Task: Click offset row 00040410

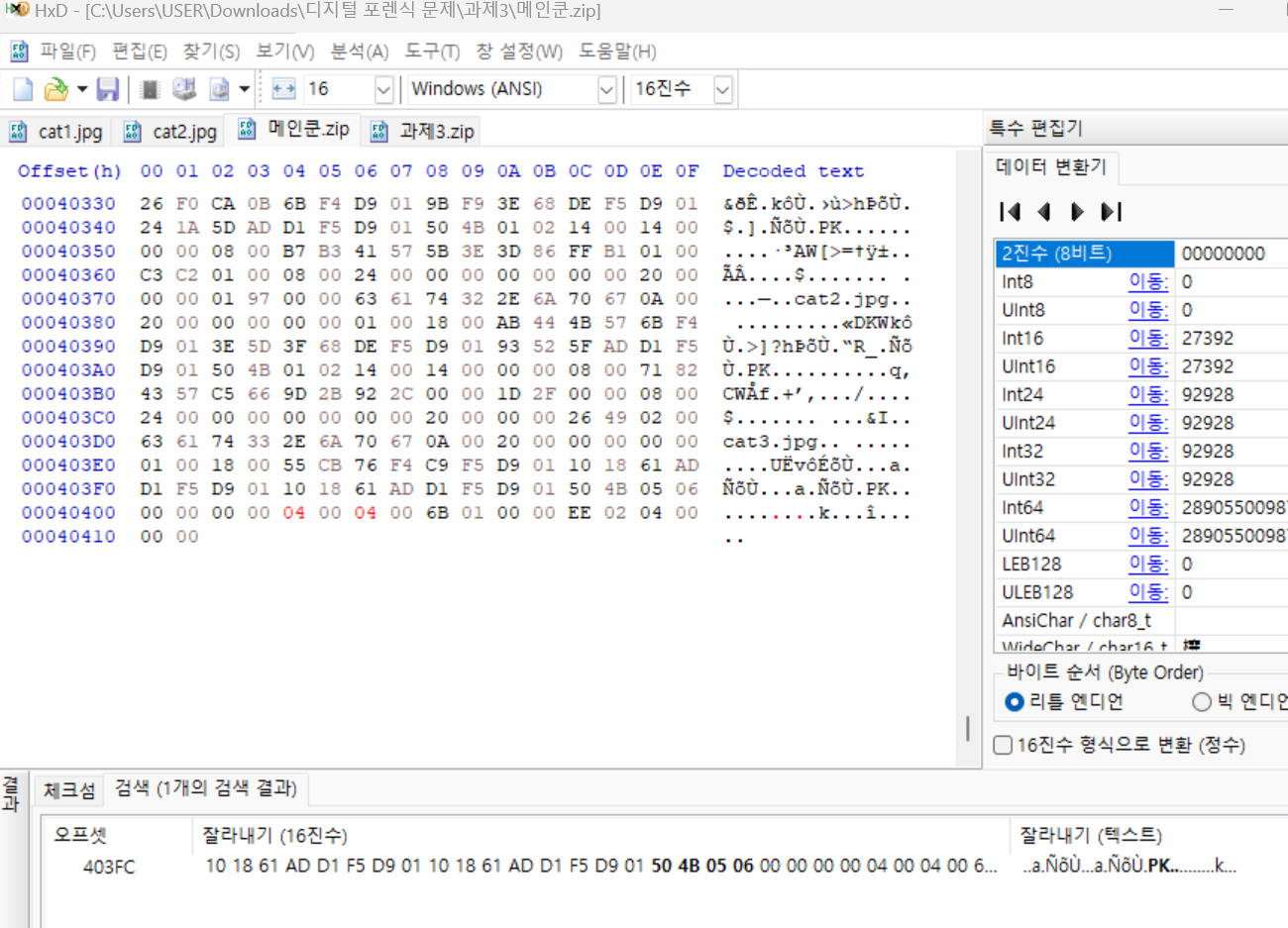Action: [68, 537]
